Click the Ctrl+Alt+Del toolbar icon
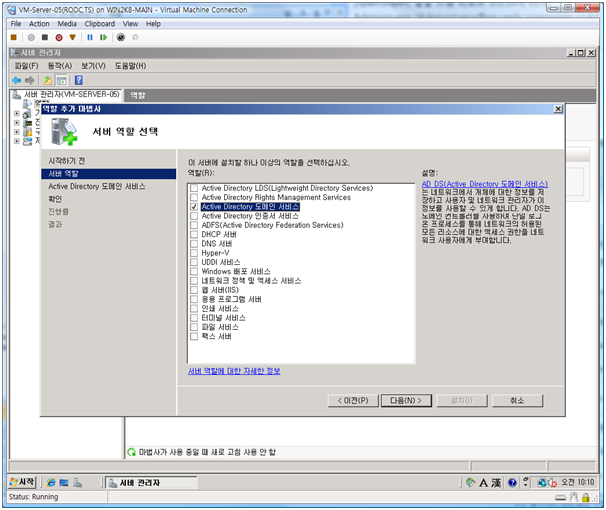The image size is (606, 510). (14, 37)
